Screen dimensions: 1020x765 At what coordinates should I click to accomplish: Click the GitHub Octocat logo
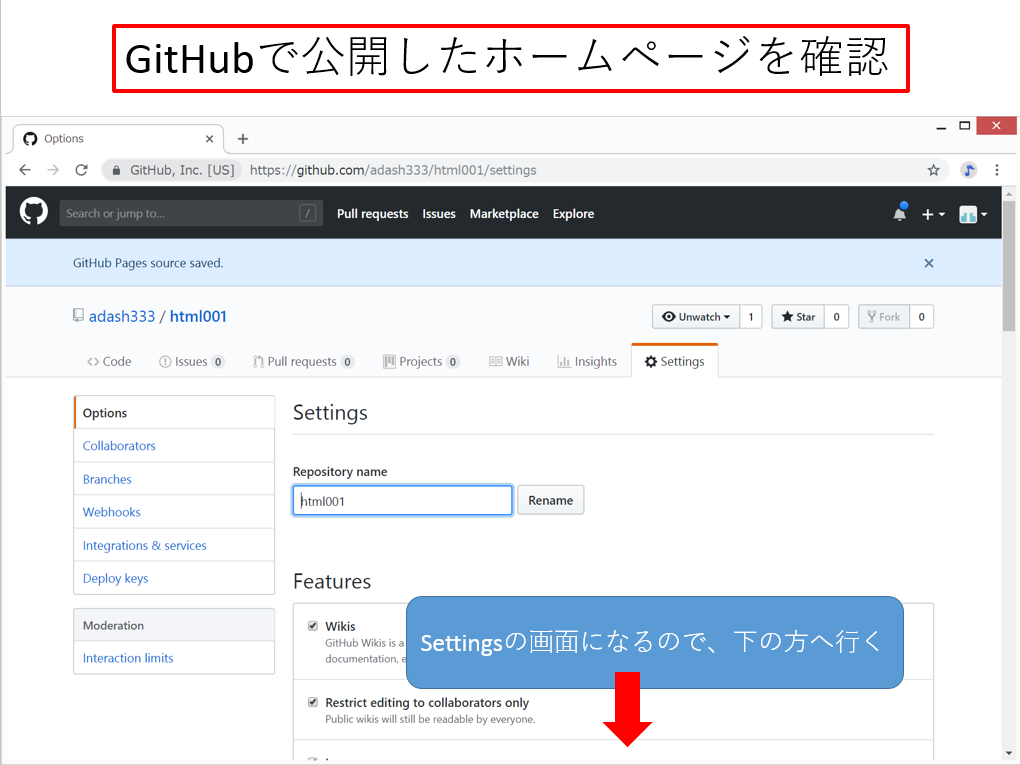(34, 212)
